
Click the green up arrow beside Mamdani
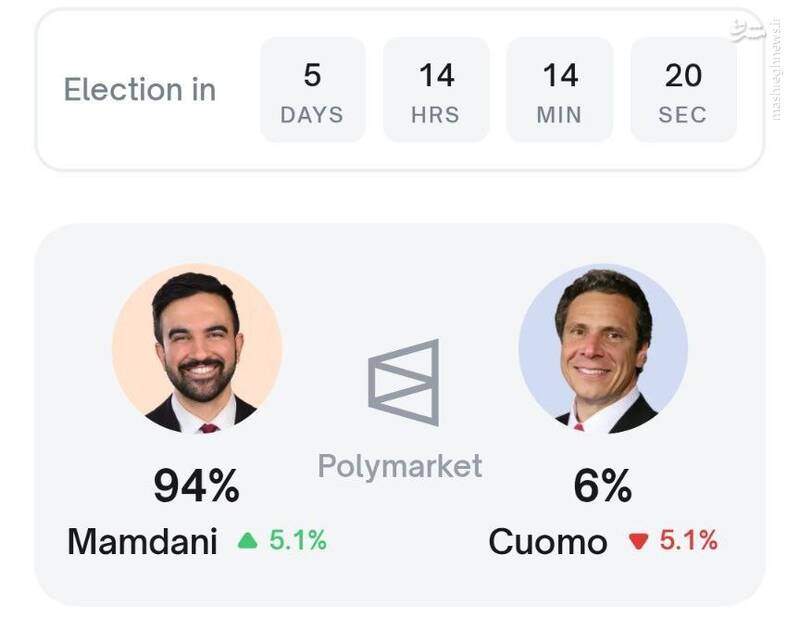click(248, 541)
